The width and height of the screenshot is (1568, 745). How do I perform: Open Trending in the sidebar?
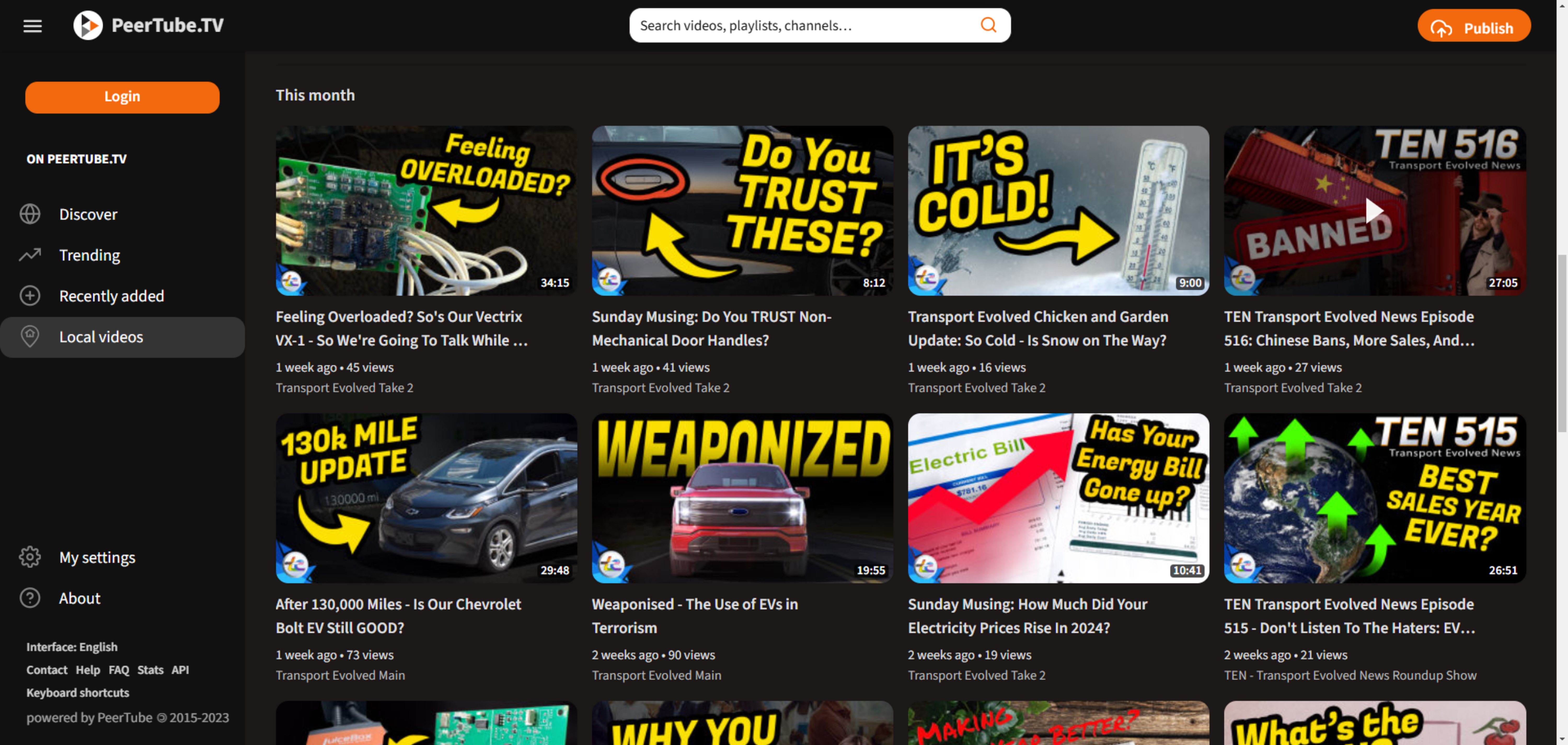(x=122, y=255)
